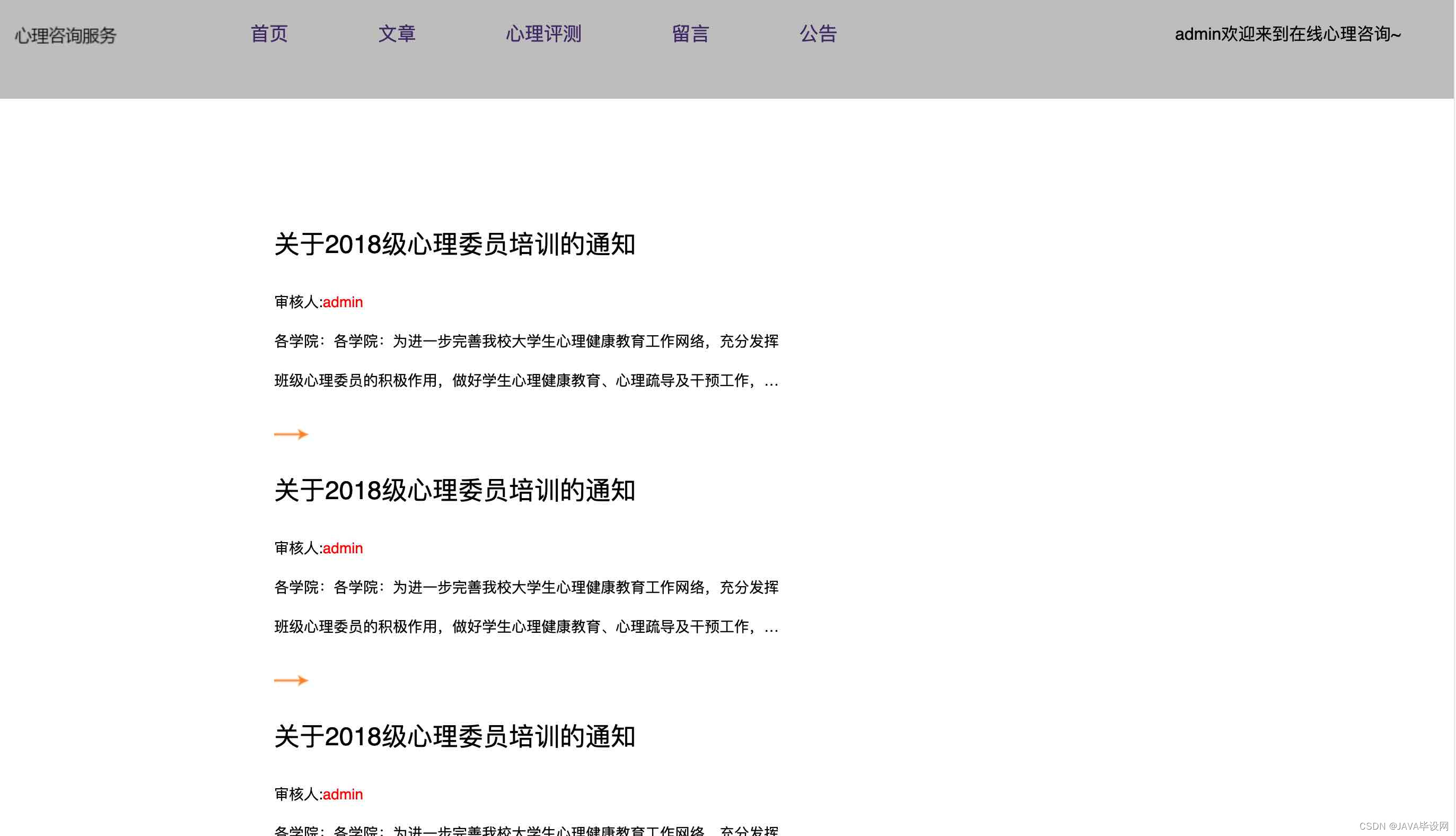Click the CSDN @JAVA毕设网 watermark

coord(1403,826)
